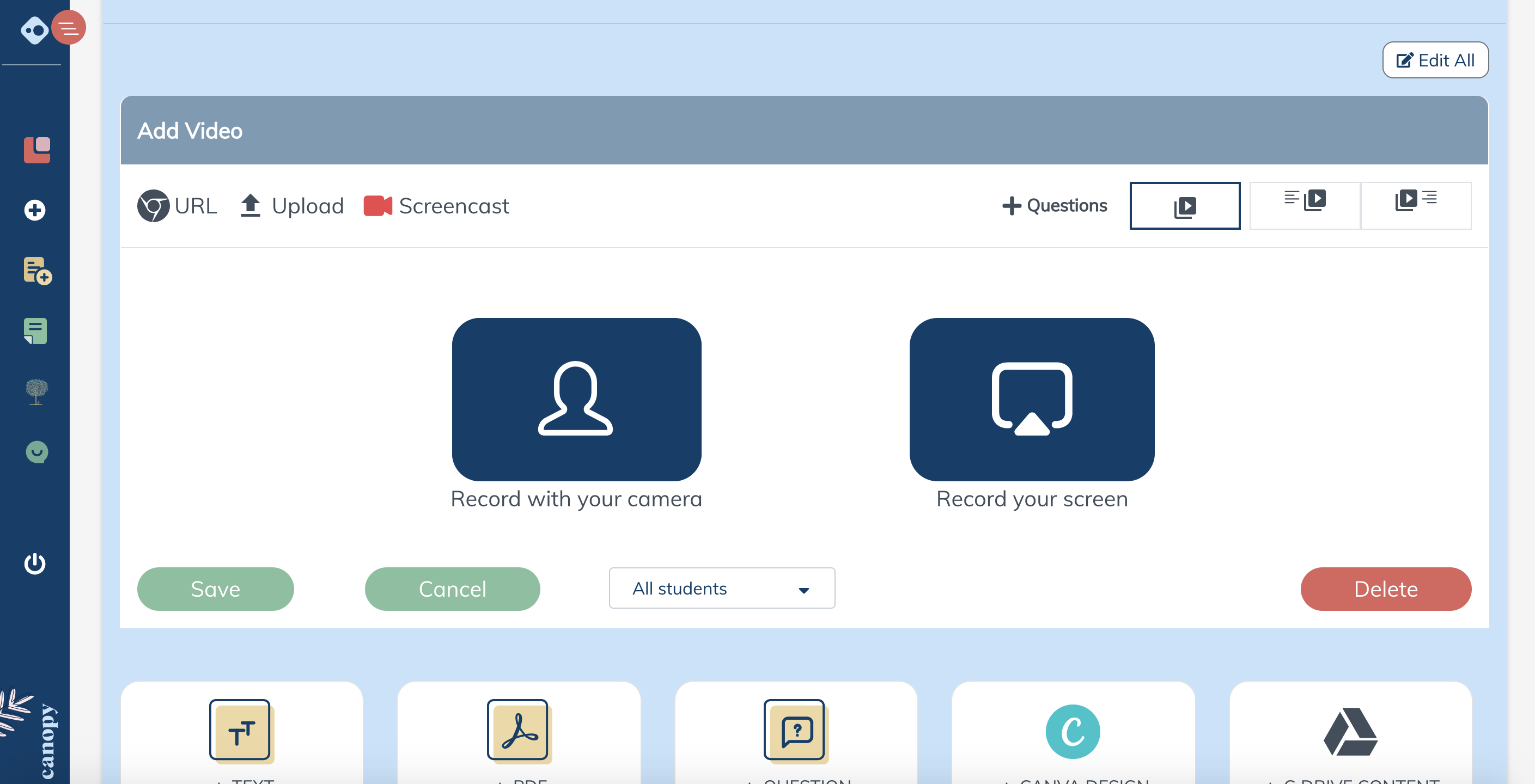Add a PDF content block
Image resolution: width=1535 pixels, height=784 pixels.
[519, 733]
